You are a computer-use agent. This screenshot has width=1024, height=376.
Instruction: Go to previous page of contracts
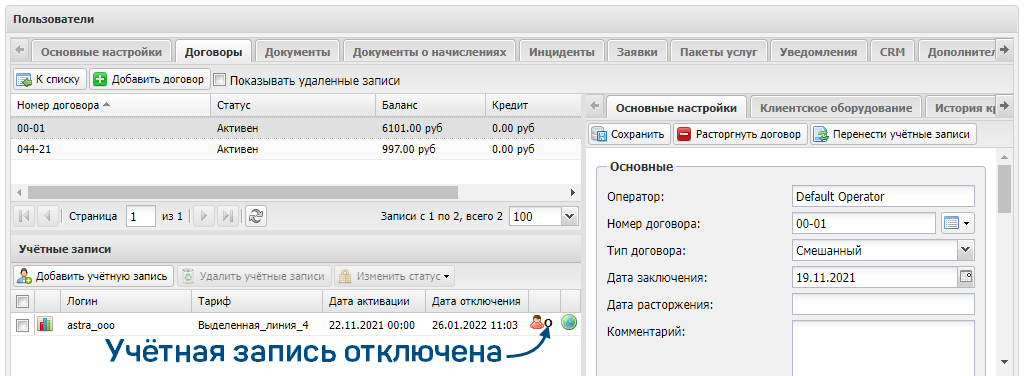47,216
